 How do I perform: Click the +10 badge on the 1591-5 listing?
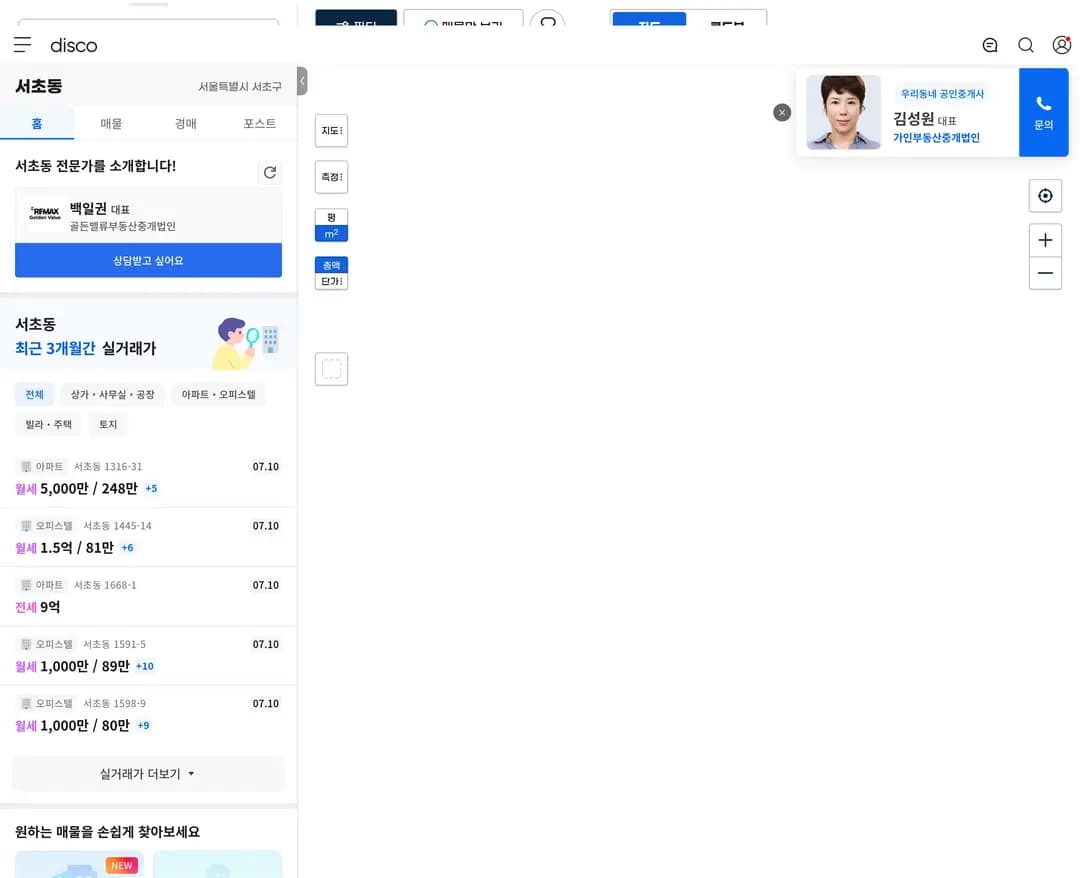click(x=145, y=666)
